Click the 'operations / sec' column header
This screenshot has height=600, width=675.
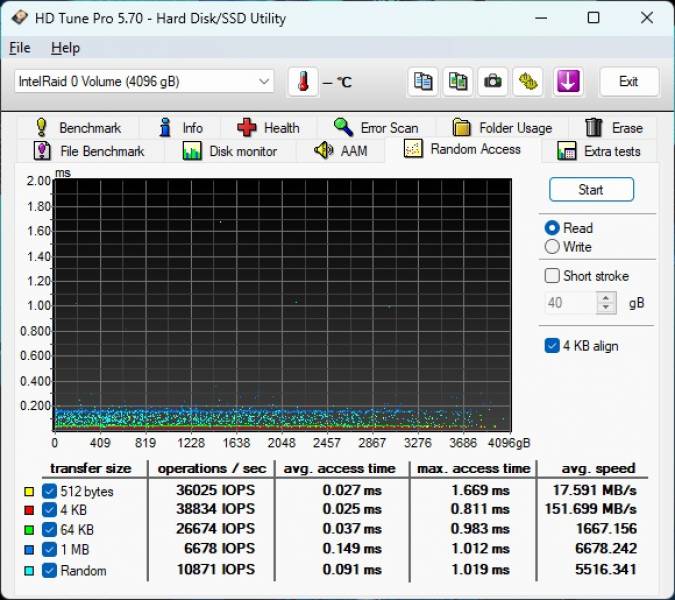212,468
